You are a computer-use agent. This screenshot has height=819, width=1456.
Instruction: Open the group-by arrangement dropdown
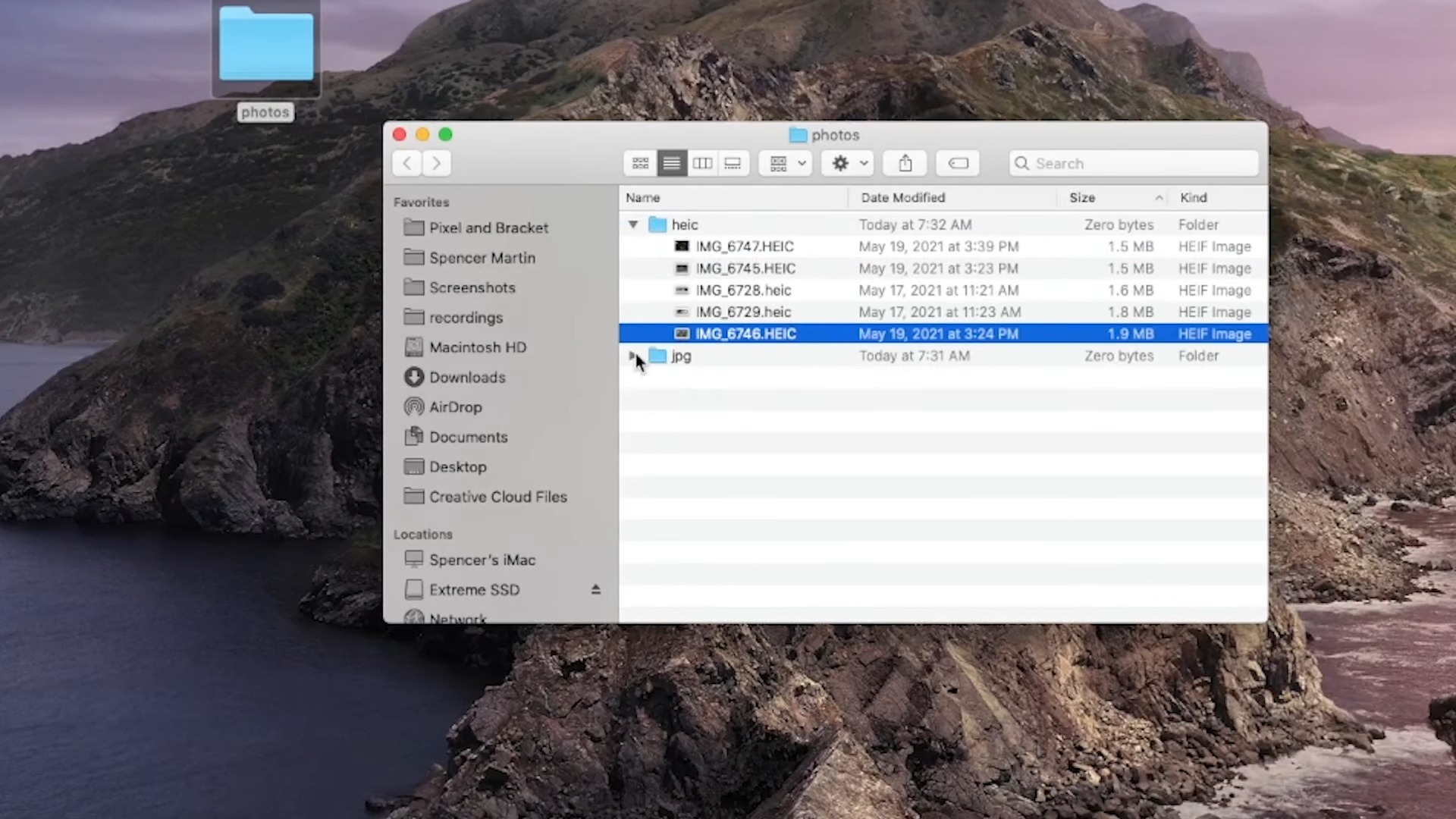click(x=786, y=163)
